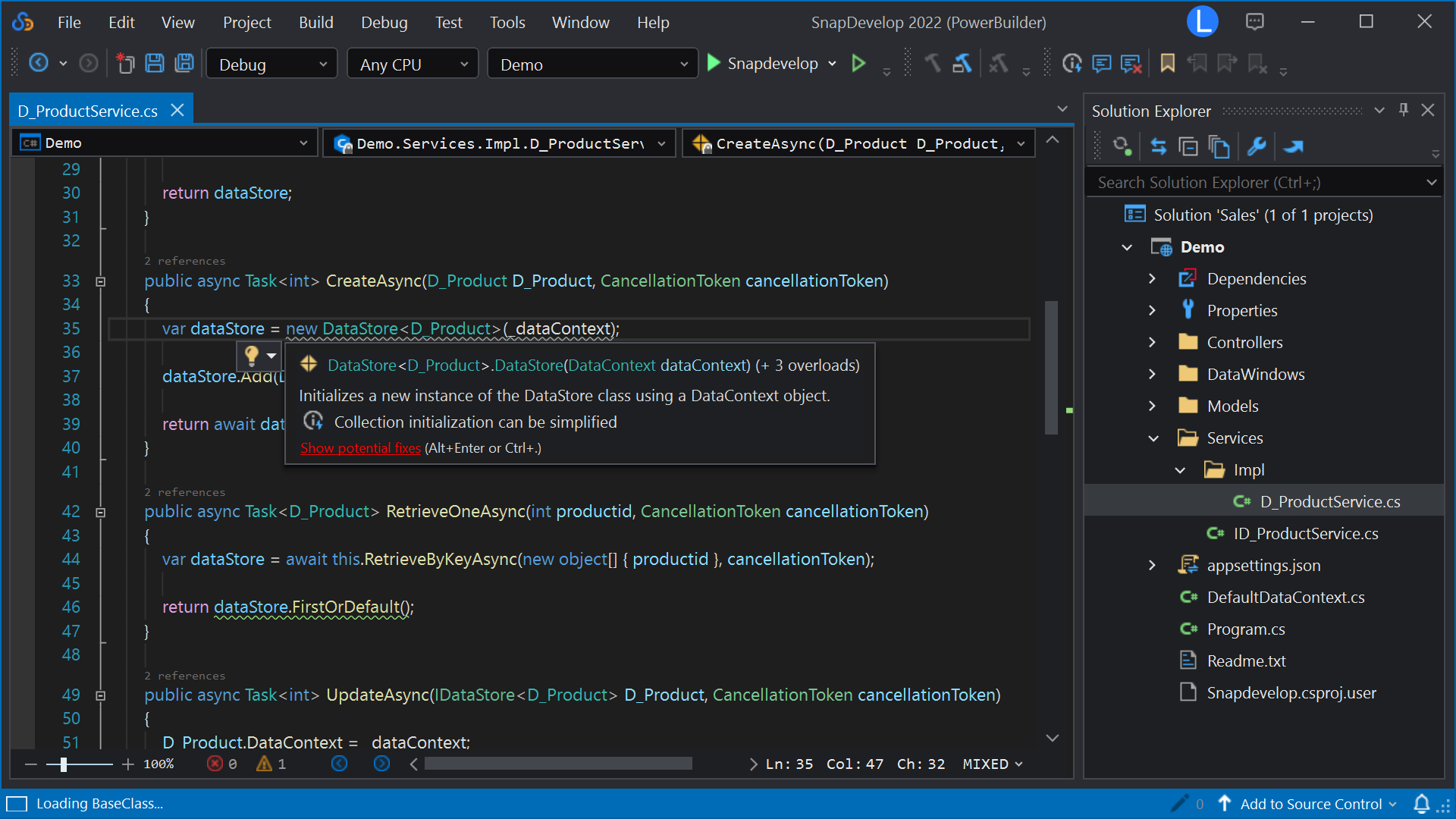The height and width of the screenshot is (819, 1456).
Task: Click the Collapse All icon in Solution Explorer
Action: [x=1188, y=146]
